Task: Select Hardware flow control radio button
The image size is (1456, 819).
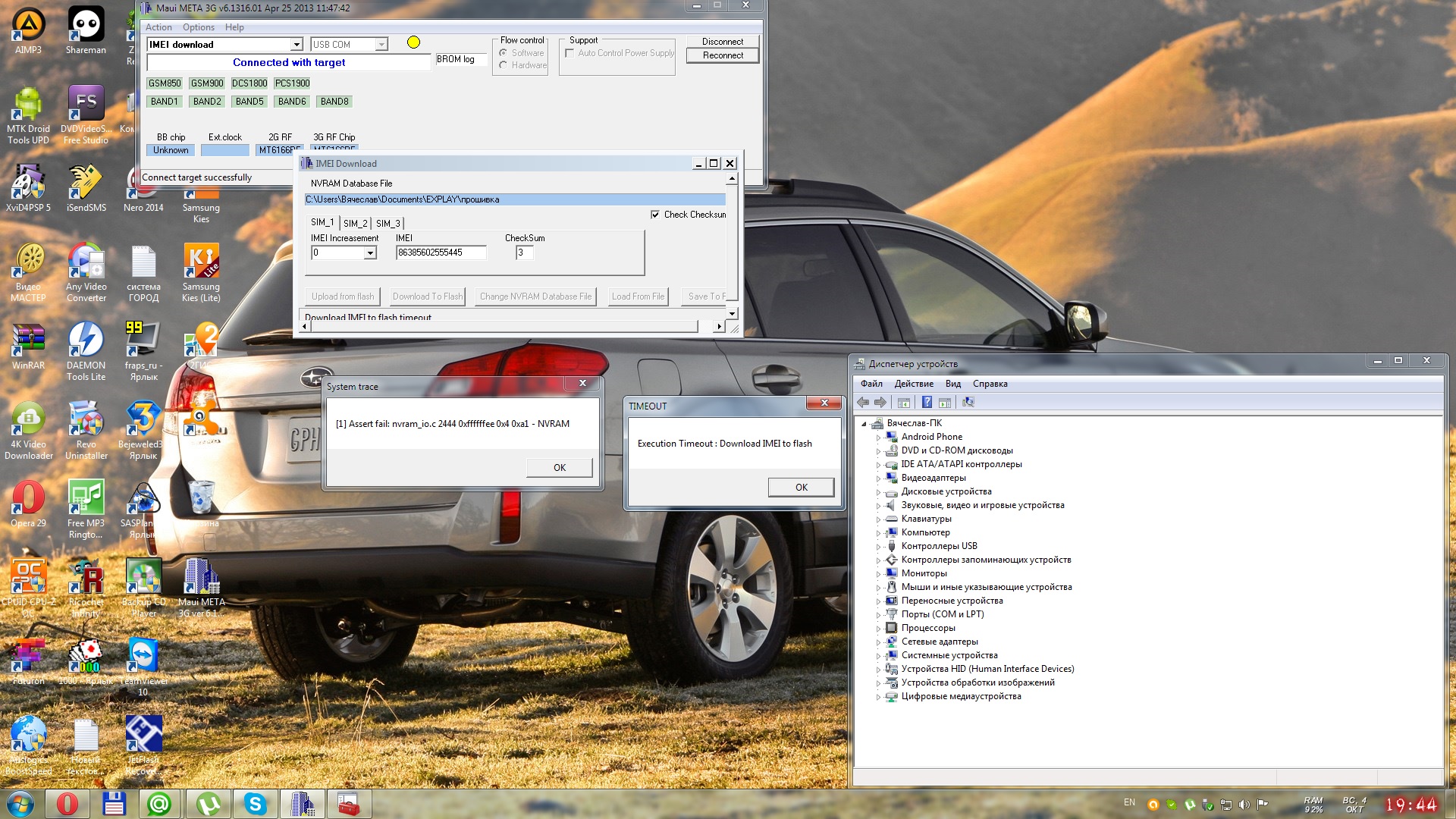Action: [504, 65]
